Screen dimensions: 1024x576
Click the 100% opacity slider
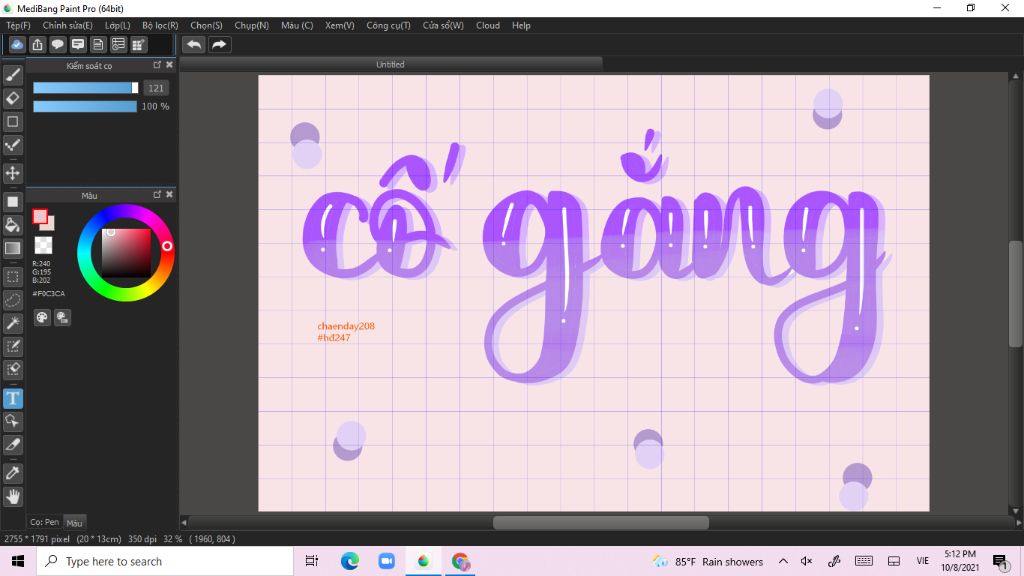pyautogui.click(x=85, y=106)
